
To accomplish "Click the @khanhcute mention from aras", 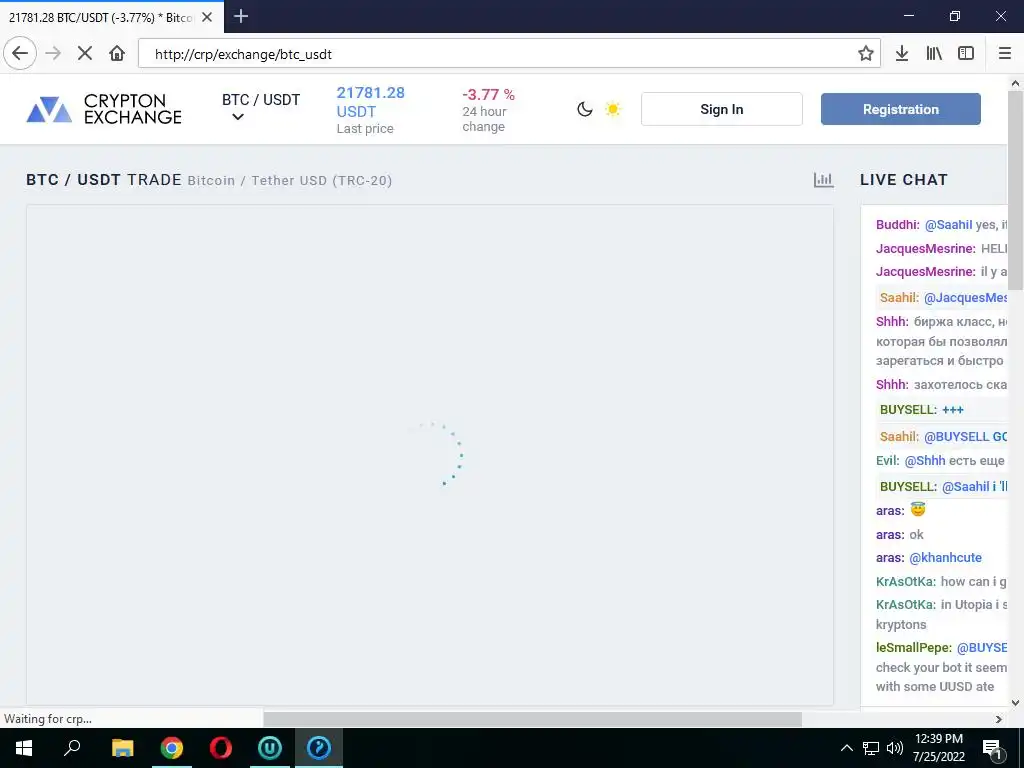I will coord(946,558).
